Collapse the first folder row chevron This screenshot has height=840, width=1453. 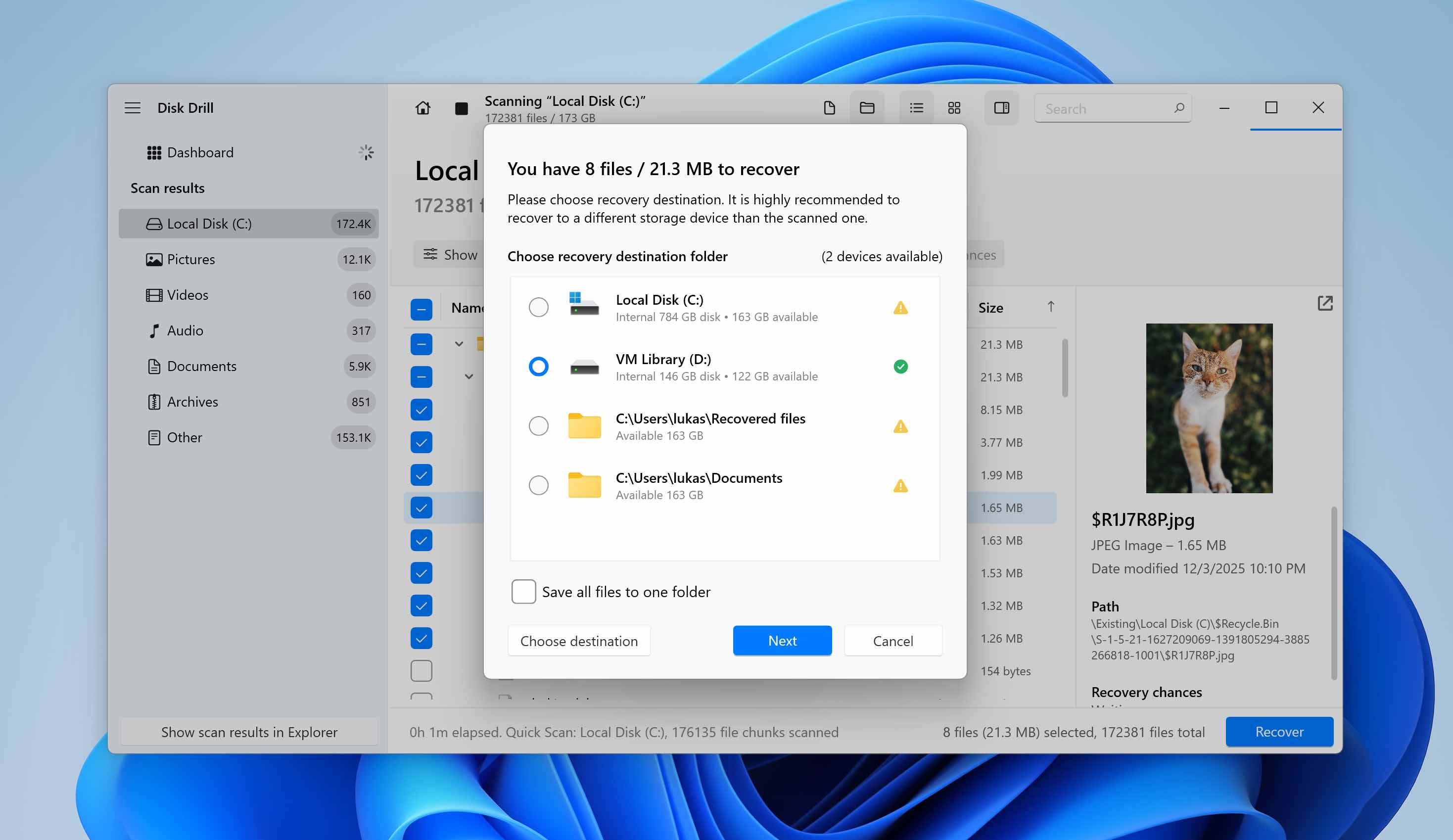coord(459,344)
